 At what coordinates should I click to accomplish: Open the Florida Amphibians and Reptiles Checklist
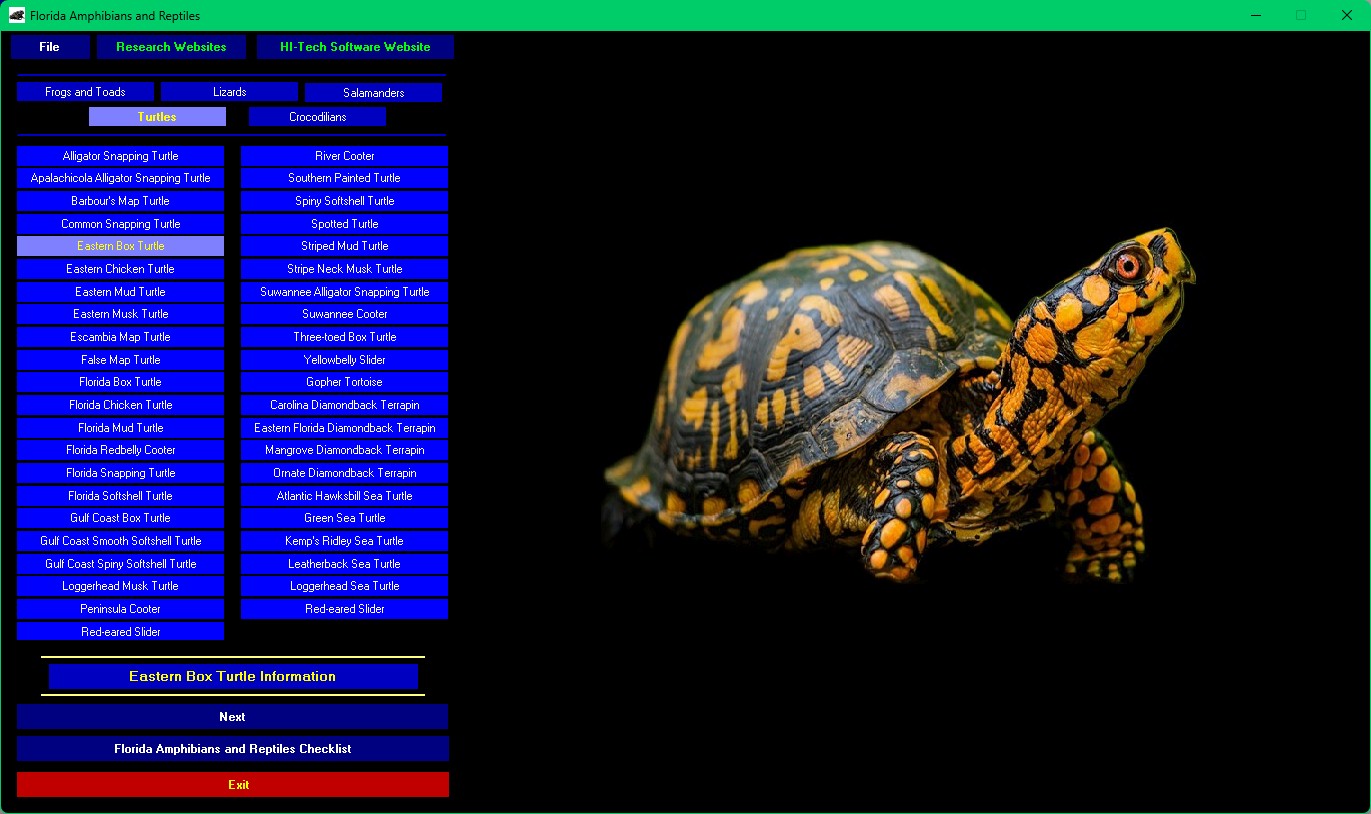pyautogui.click(x=232, y=749)
